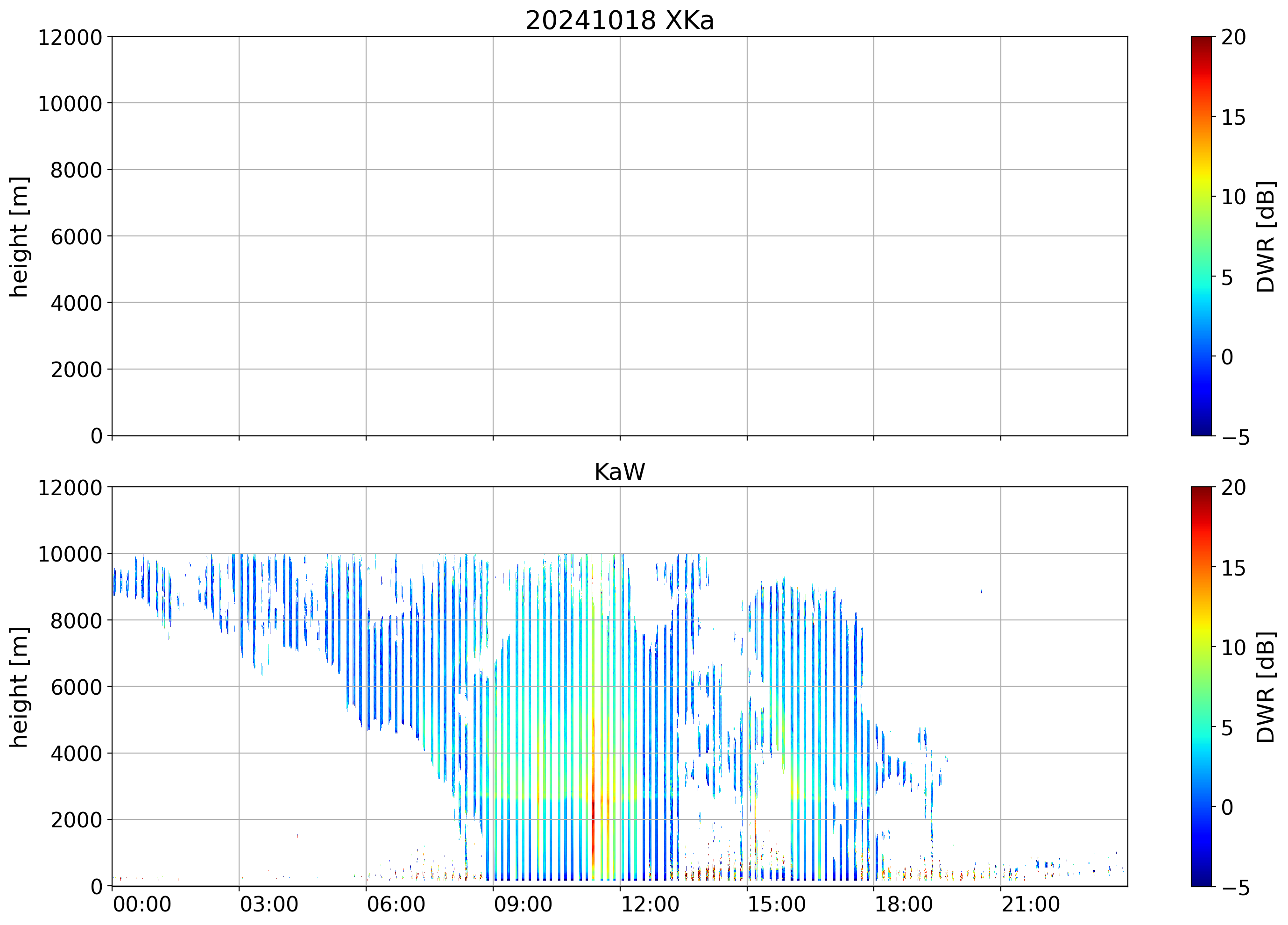Viewport: 1288px width, 925px height.
Task: Click the '21:00' time axis label
Action: [x=1030, y=904]
